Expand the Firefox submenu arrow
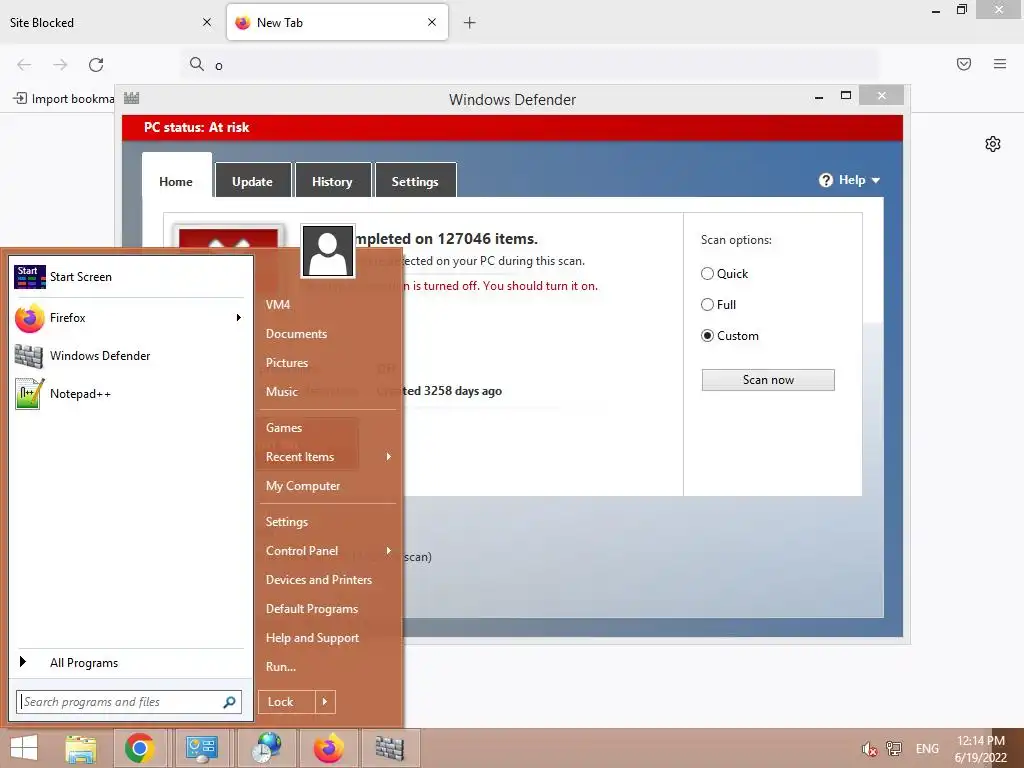 pos(239,317)
